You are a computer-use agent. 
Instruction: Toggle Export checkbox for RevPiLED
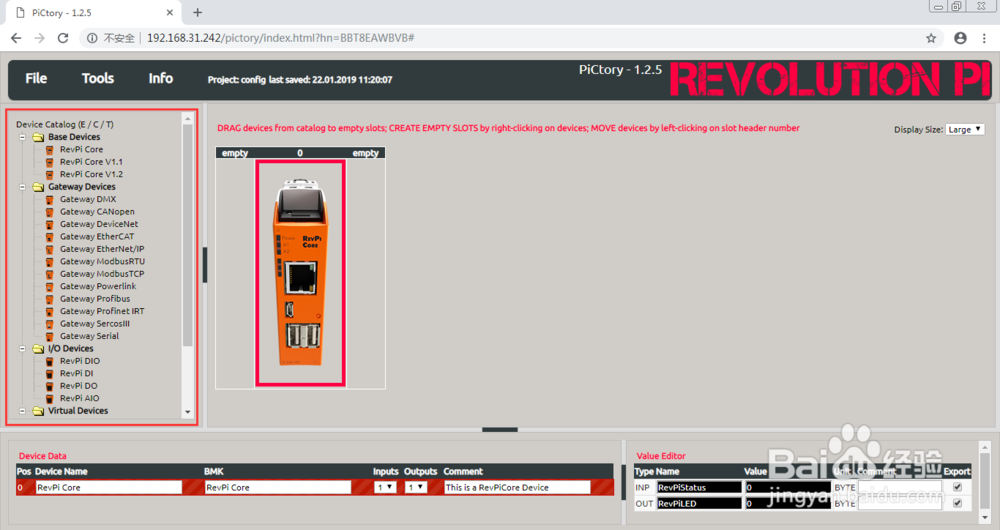[957, 503]
